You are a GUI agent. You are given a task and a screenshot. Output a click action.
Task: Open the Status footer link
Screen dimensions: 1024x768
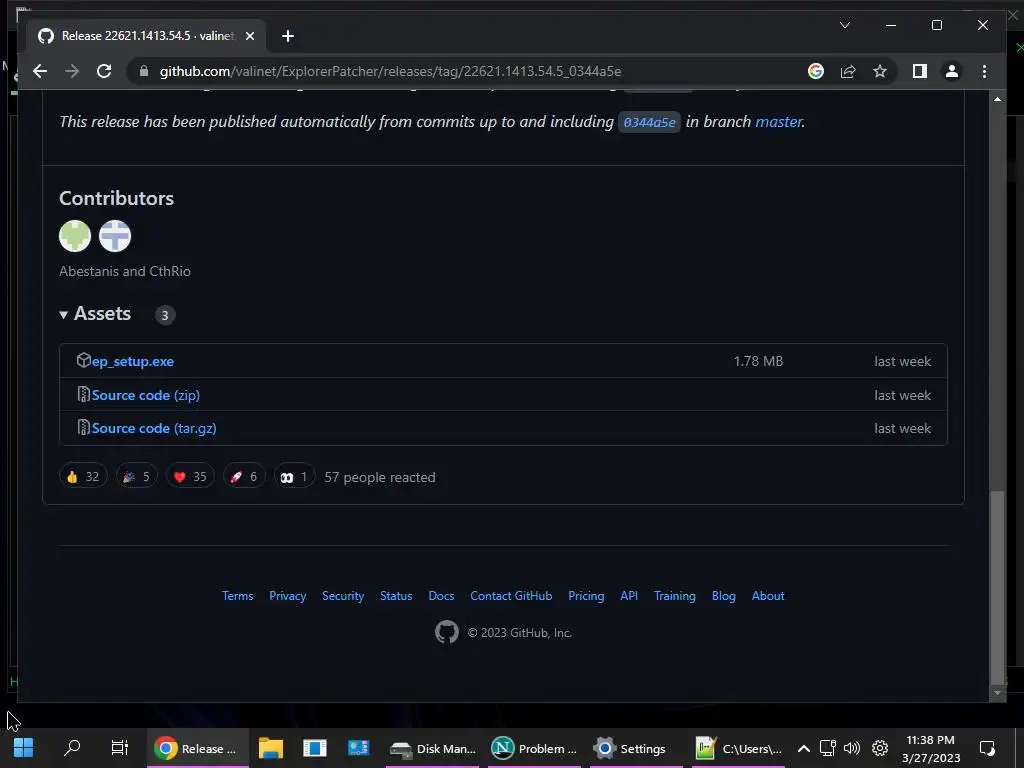pos(396,596)
